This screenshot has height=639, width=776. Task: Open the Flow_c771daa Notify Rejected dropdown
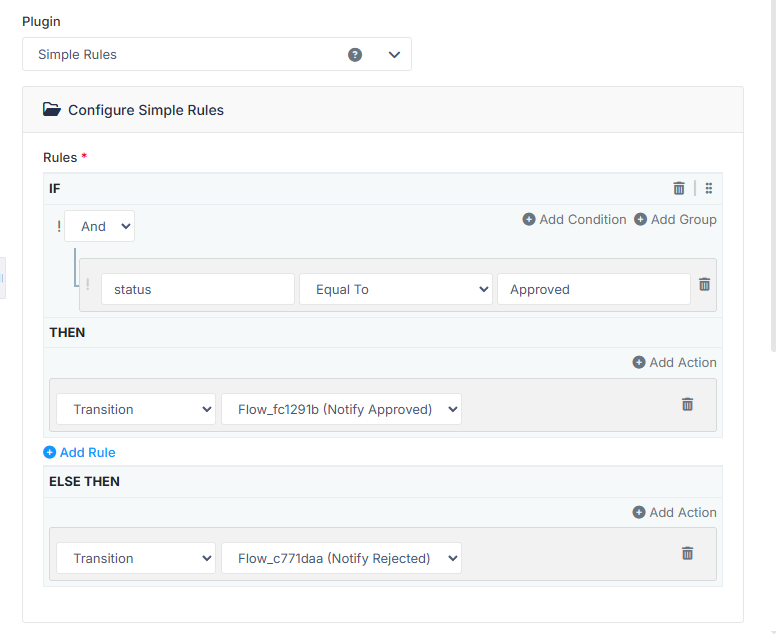click(x=341, y=558)
